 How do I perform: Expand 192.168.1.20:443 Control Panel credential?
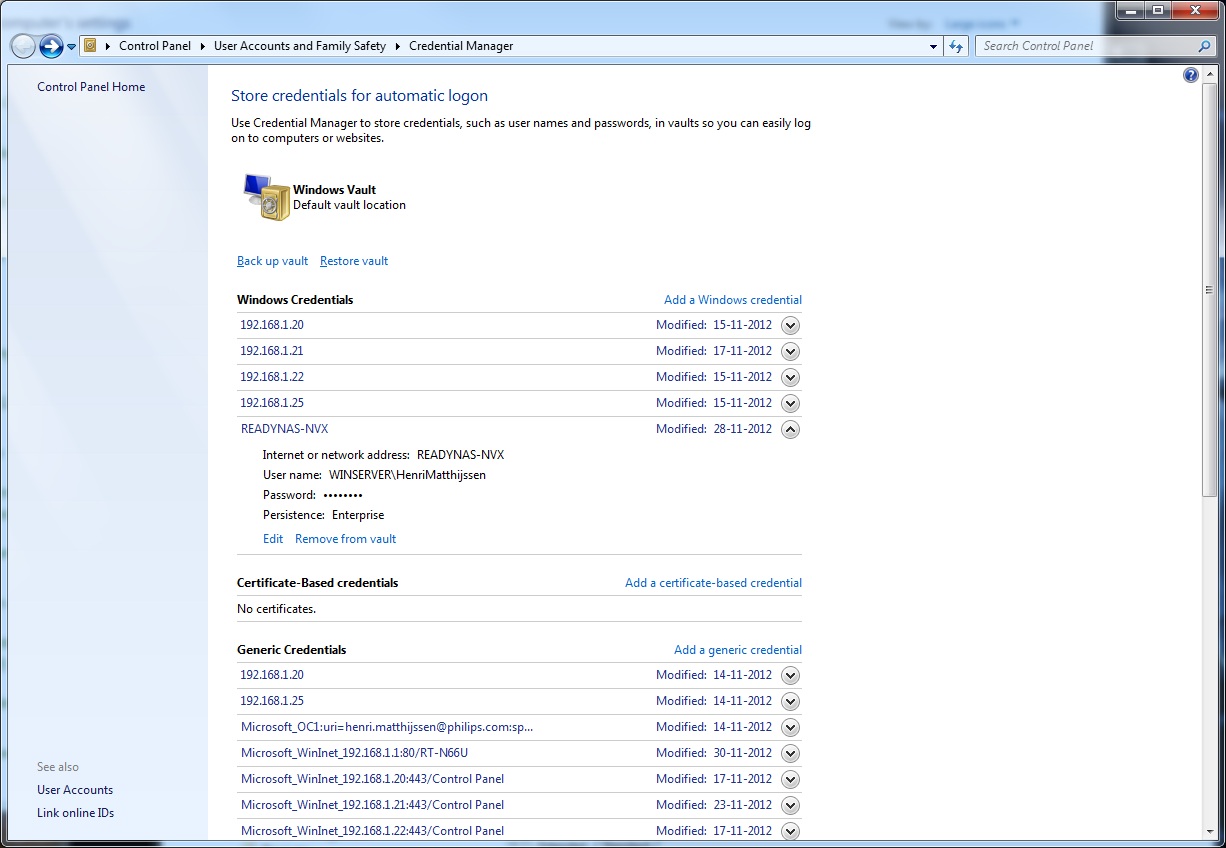(x=790, y=779)
